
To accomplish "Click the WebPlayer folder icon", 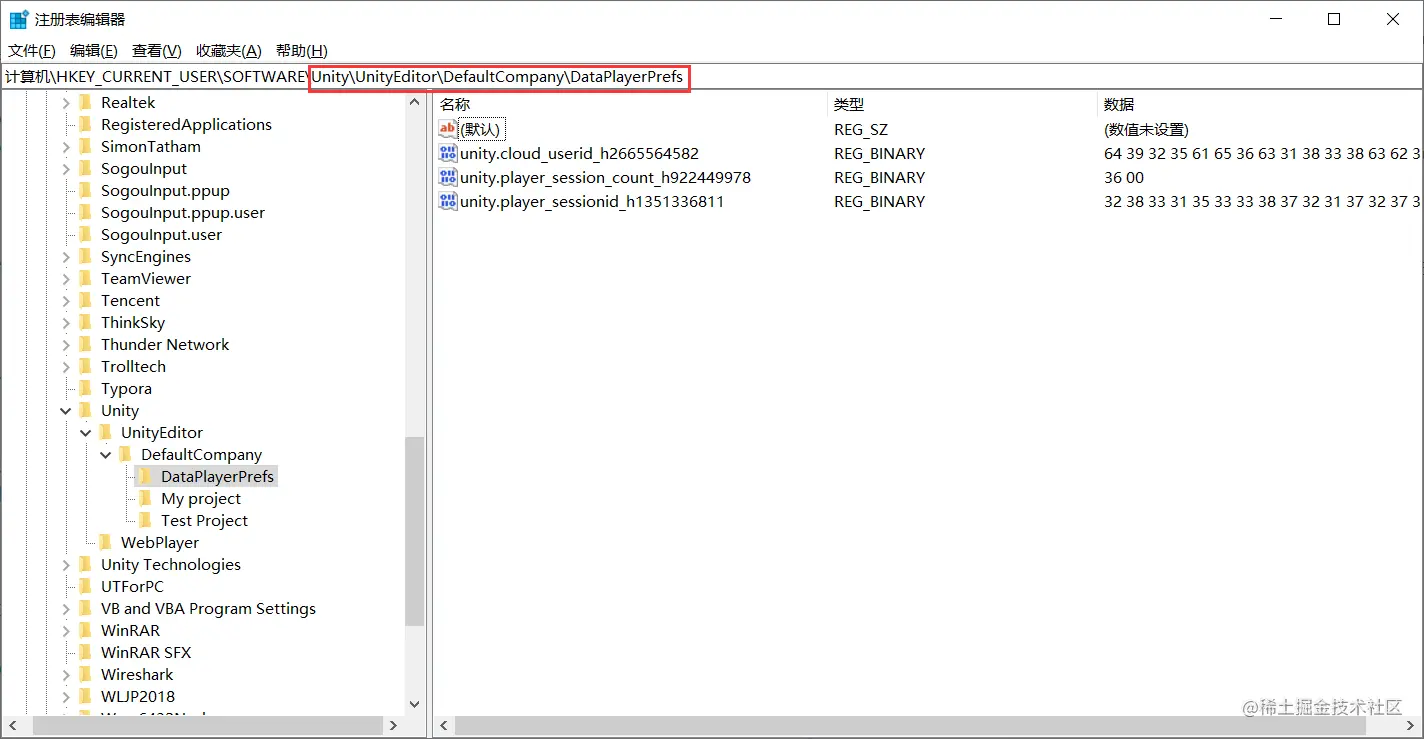I will [105, 543].
